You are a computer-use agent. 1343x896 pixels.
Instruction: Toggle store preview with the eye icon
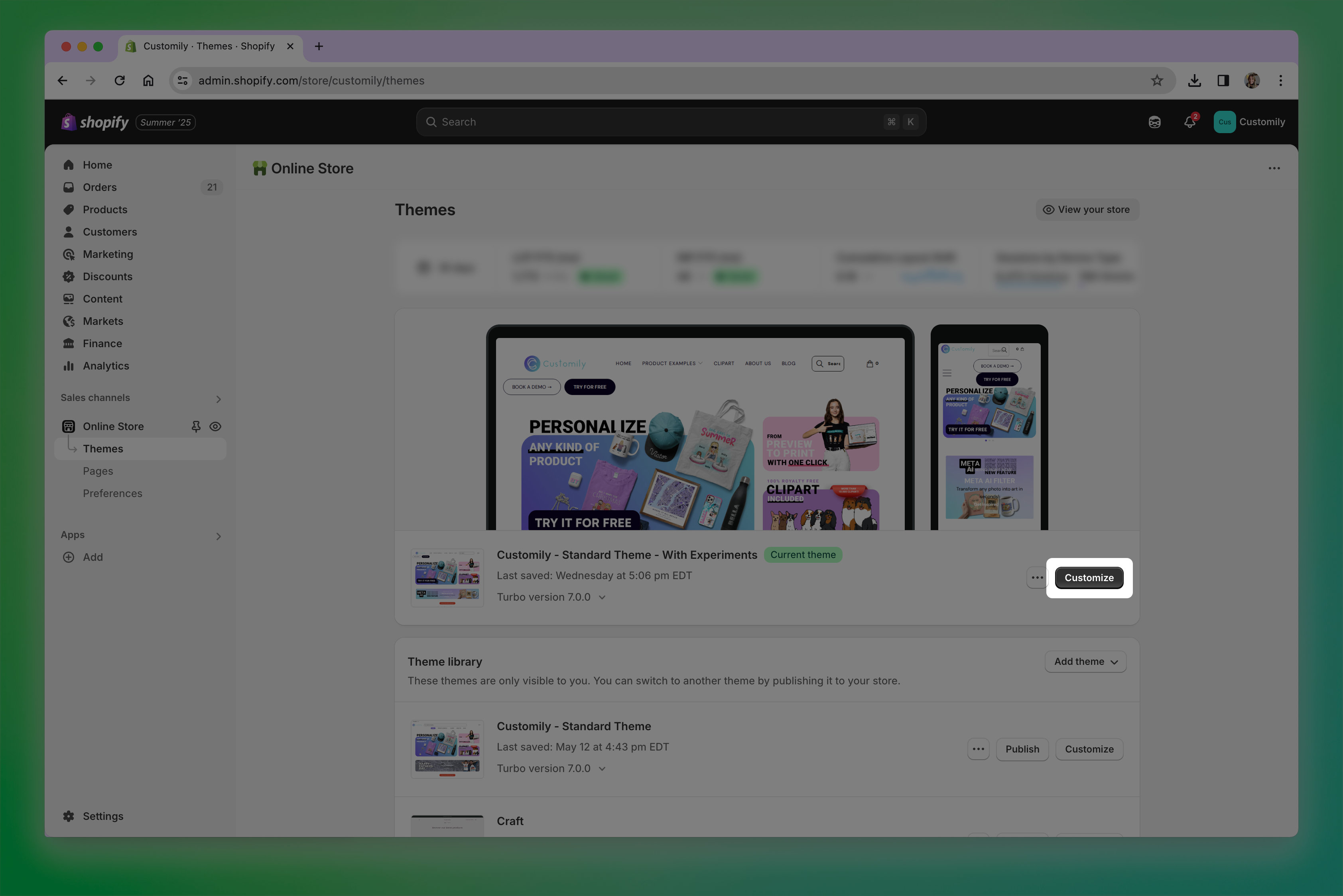(215, 426)
